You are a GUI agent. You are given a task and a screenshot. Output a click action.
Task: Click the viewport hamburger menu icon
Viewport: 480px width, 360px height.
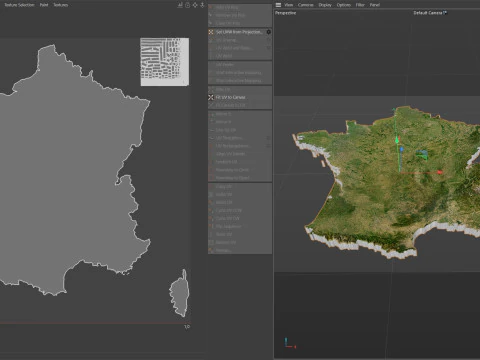[x=278, y=5]
